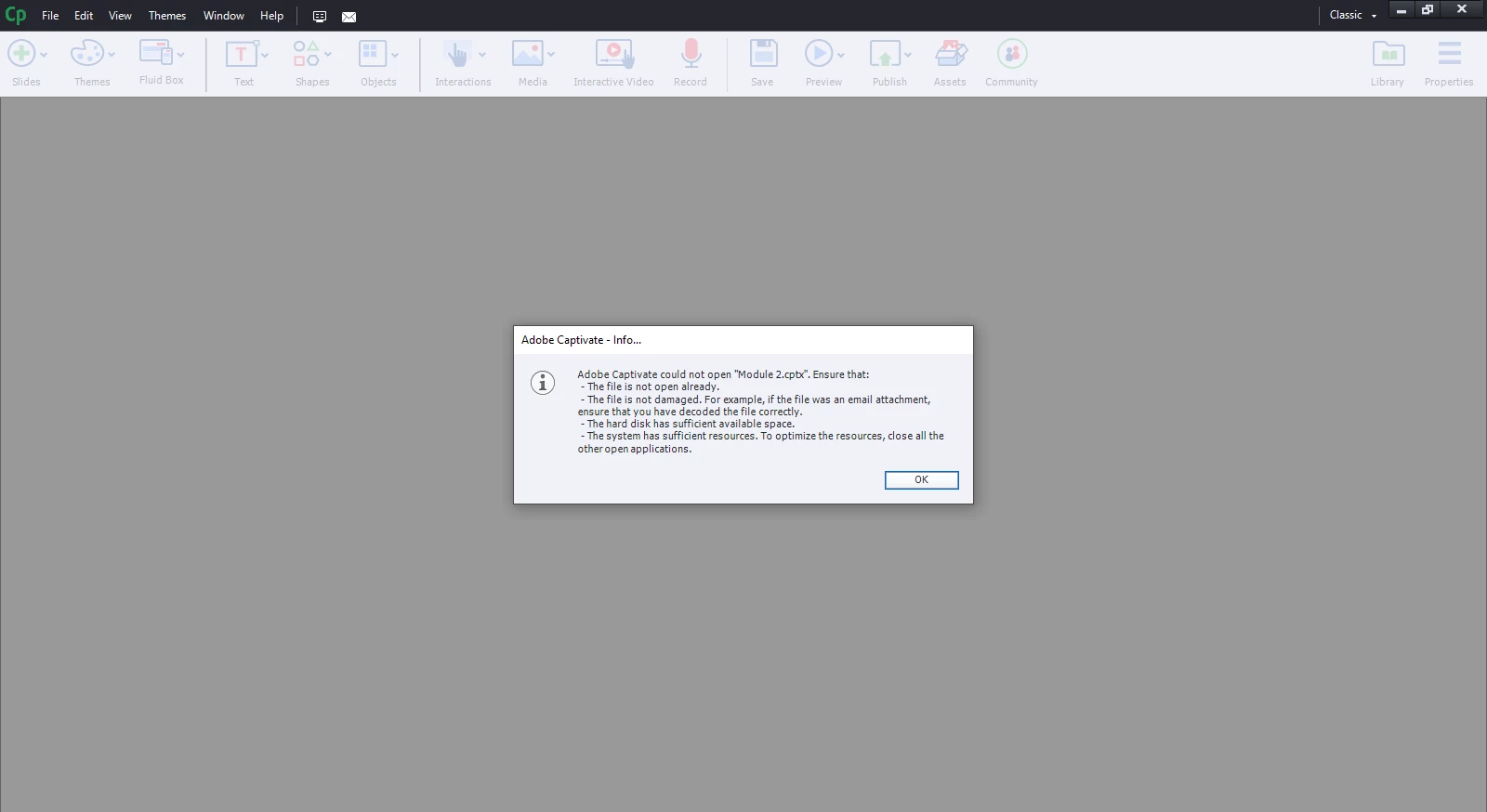The width and height of the screenshot is (1487, 812).
Task: Click the Assets box icon
Action: coord(951,53)
